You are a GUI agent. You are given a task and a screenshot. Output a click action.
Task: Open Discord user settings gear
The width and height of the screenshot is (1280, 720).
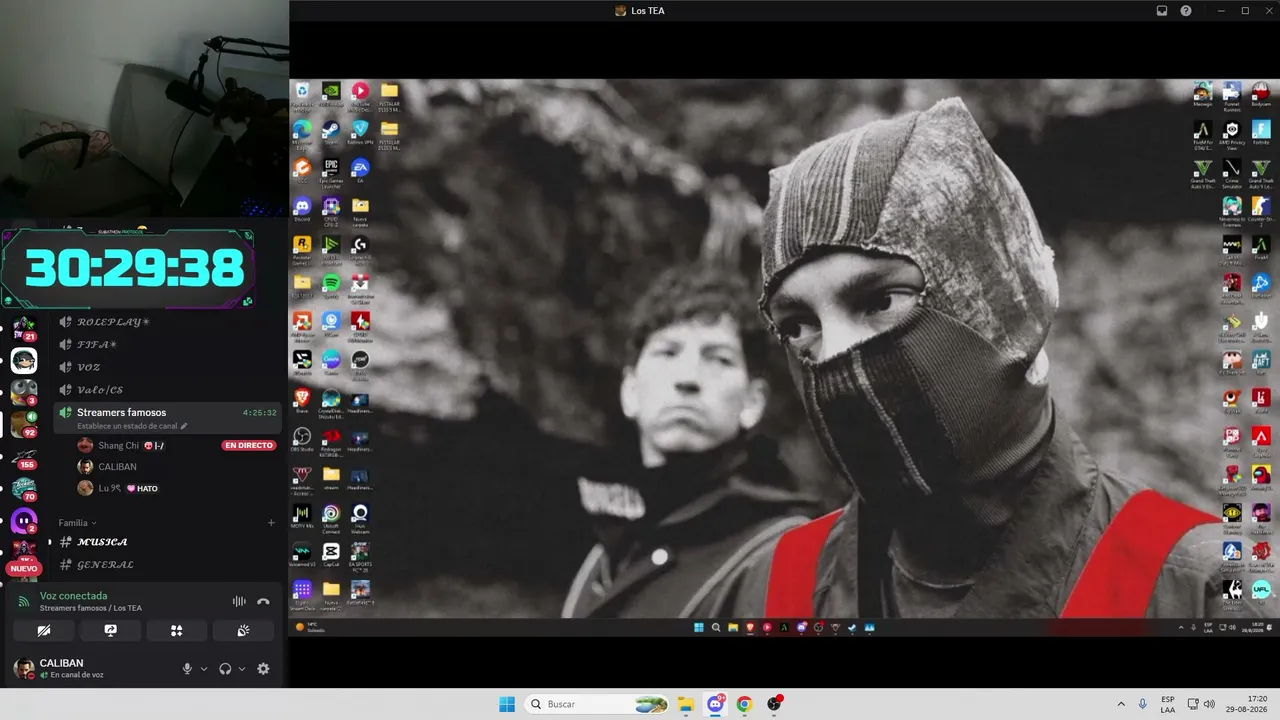pos(263,669)
